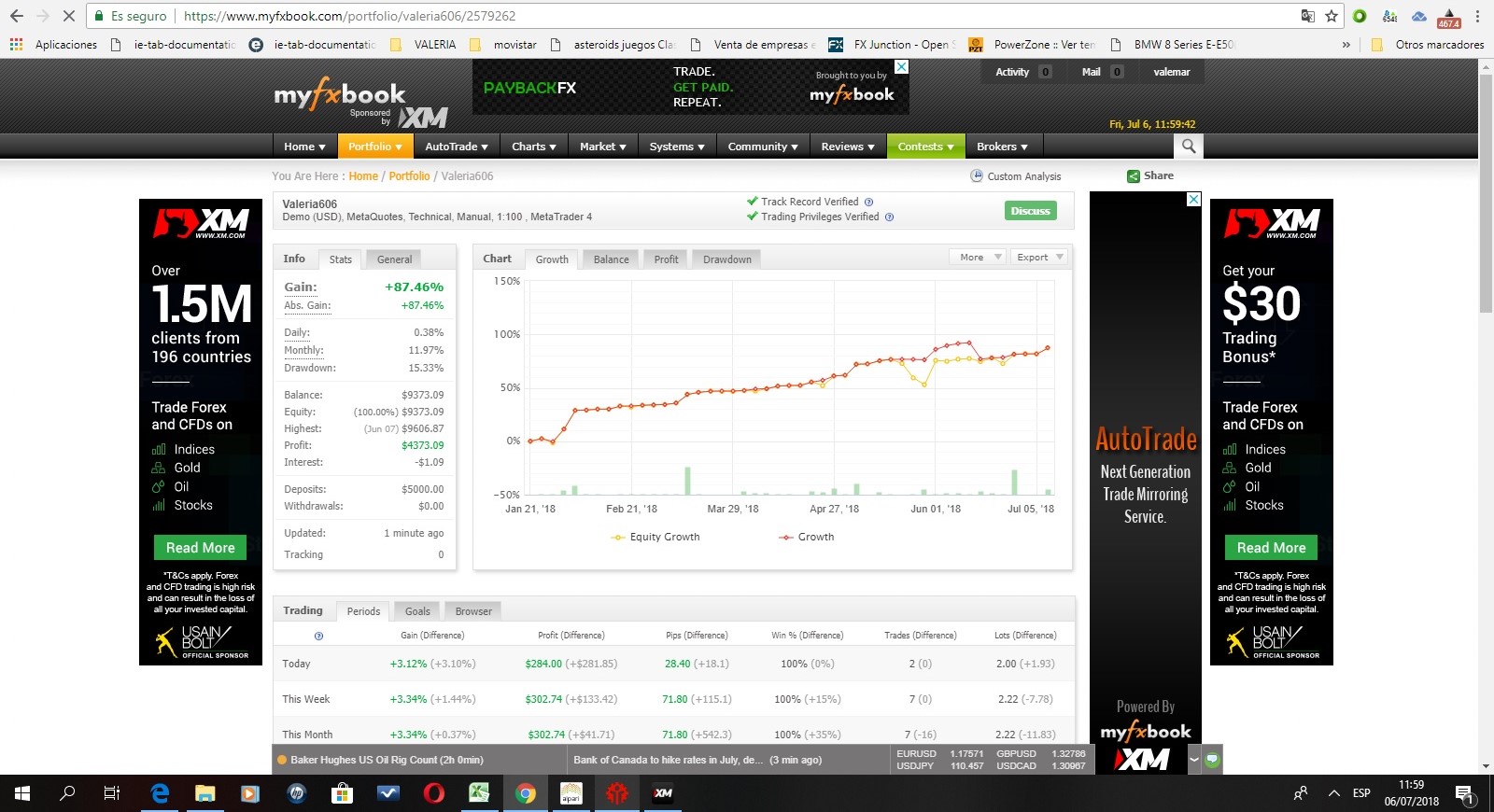Click the green chat bubble icon in bottom bar

coord(1212,760)
